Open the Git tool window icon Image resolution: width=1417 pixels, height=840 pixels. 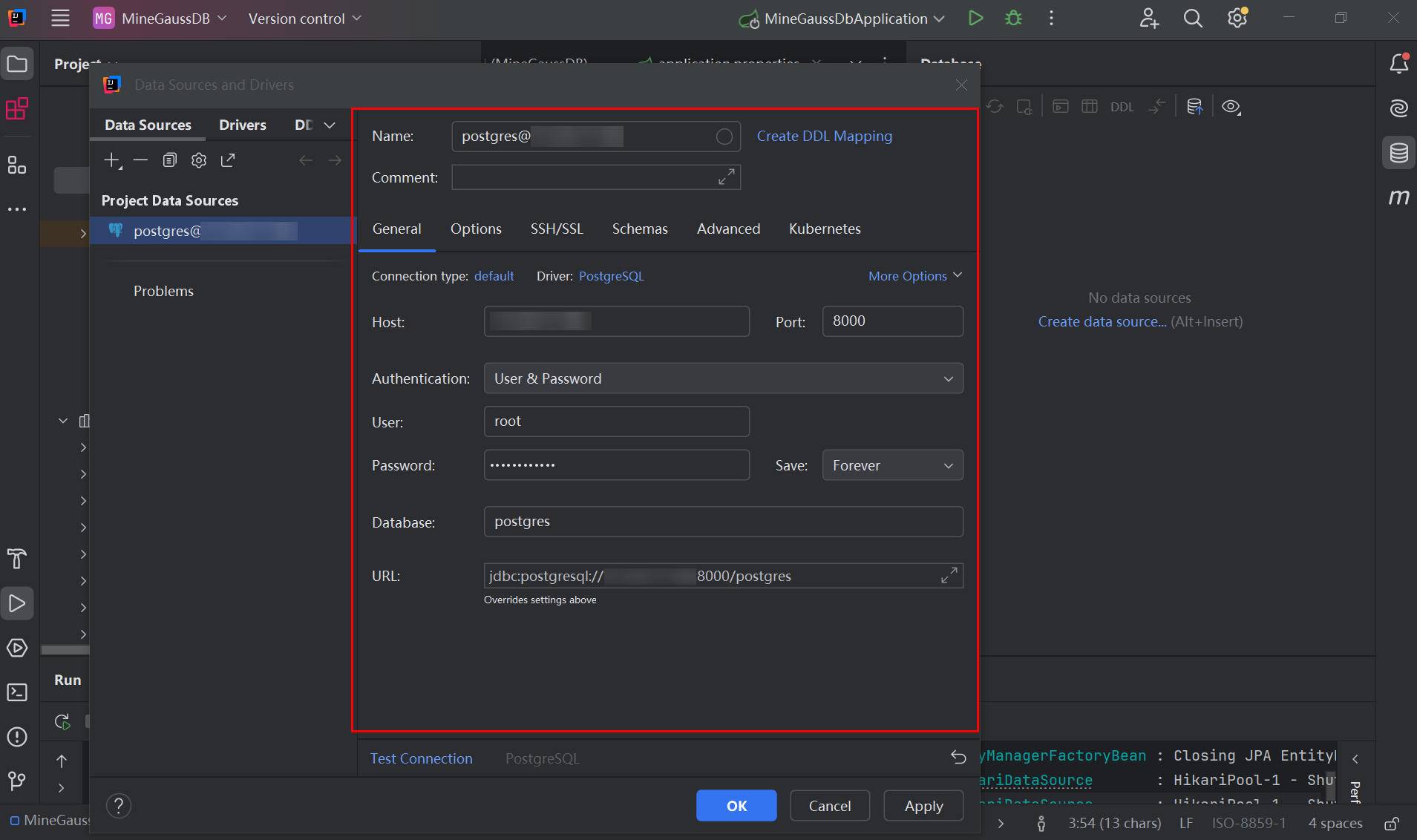17,781
